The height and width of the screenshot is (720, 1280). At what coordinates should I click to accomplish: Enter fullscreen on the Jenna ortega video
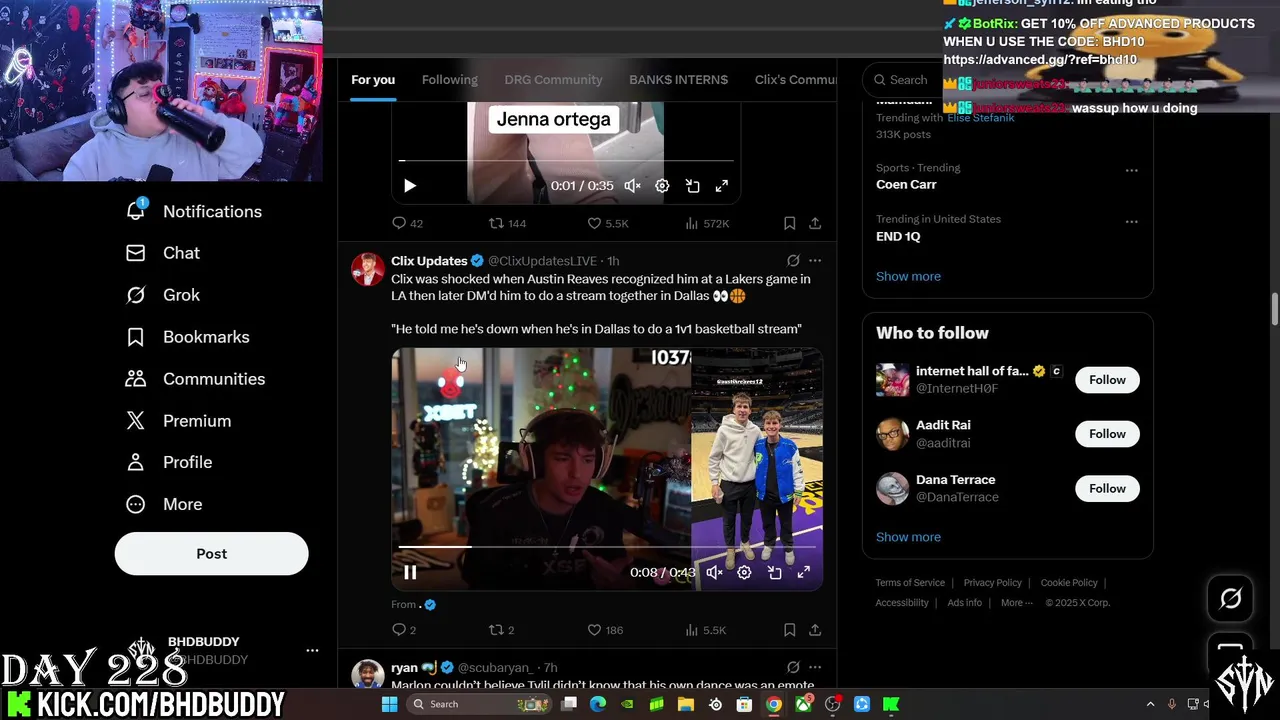pyautogui.click(x=722, y=186)
